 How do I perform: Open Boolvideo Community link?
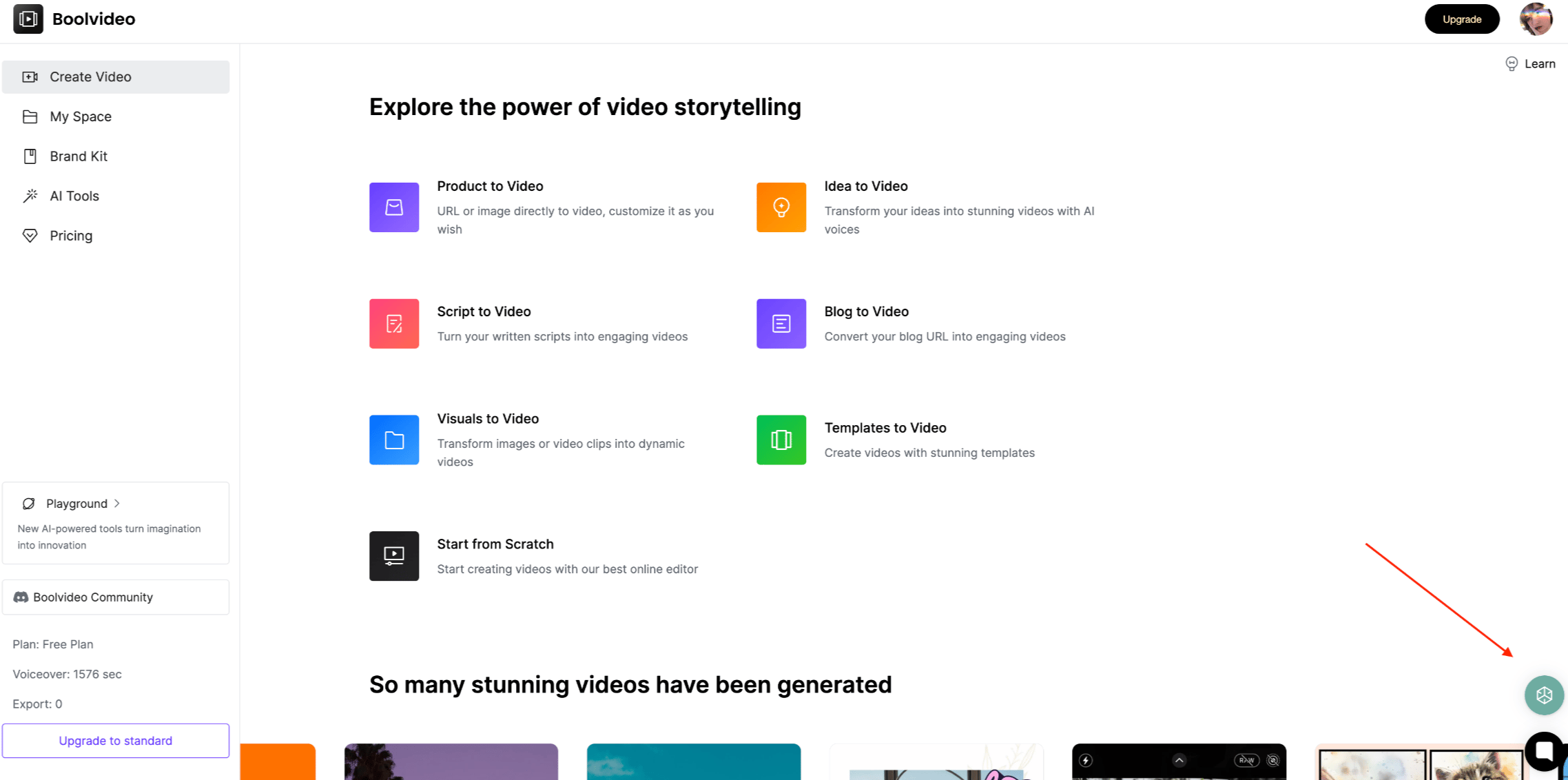116,597
